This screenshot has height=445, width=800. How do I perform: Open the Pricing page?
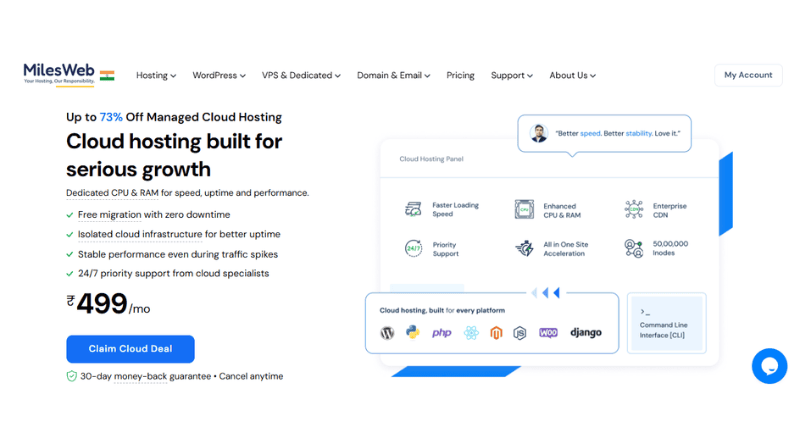(x=460, y=76)
